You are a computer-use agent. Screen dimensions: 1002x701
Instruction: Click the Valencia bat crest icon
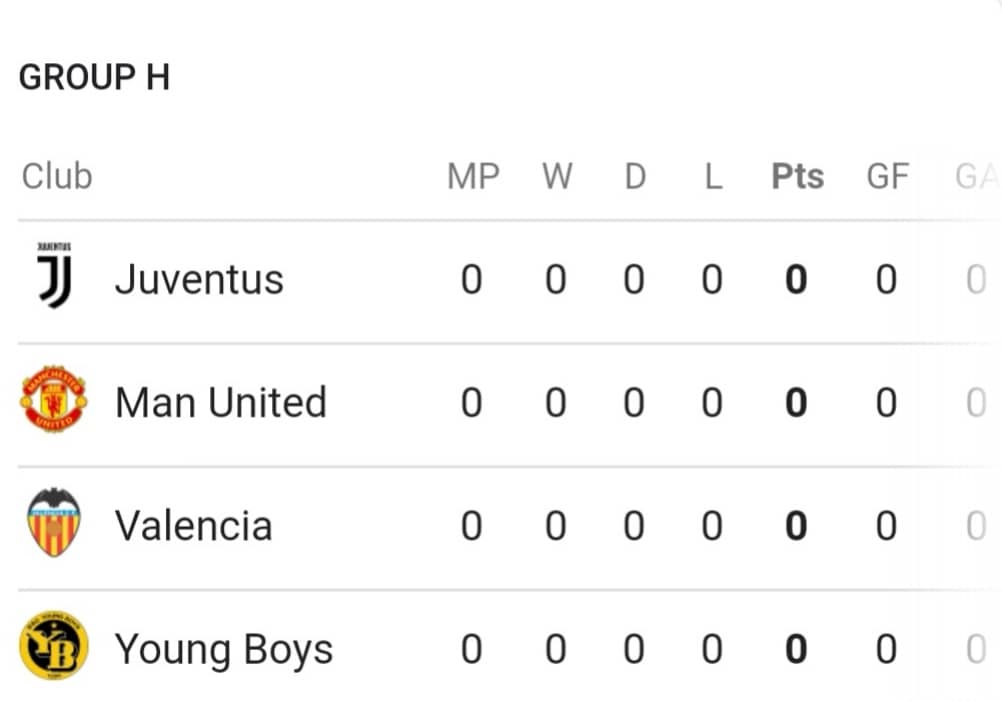point(54,522)
